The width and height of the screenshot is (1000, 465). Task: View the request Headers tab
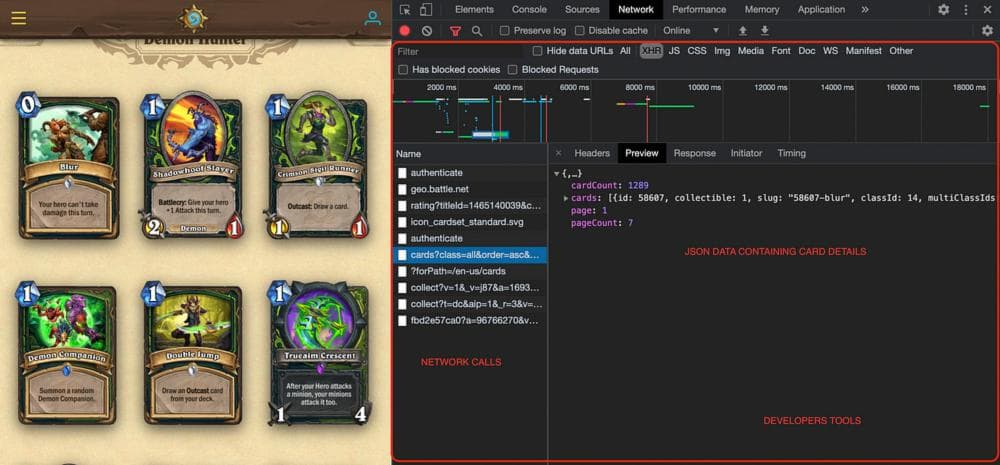tap(592, 153)
